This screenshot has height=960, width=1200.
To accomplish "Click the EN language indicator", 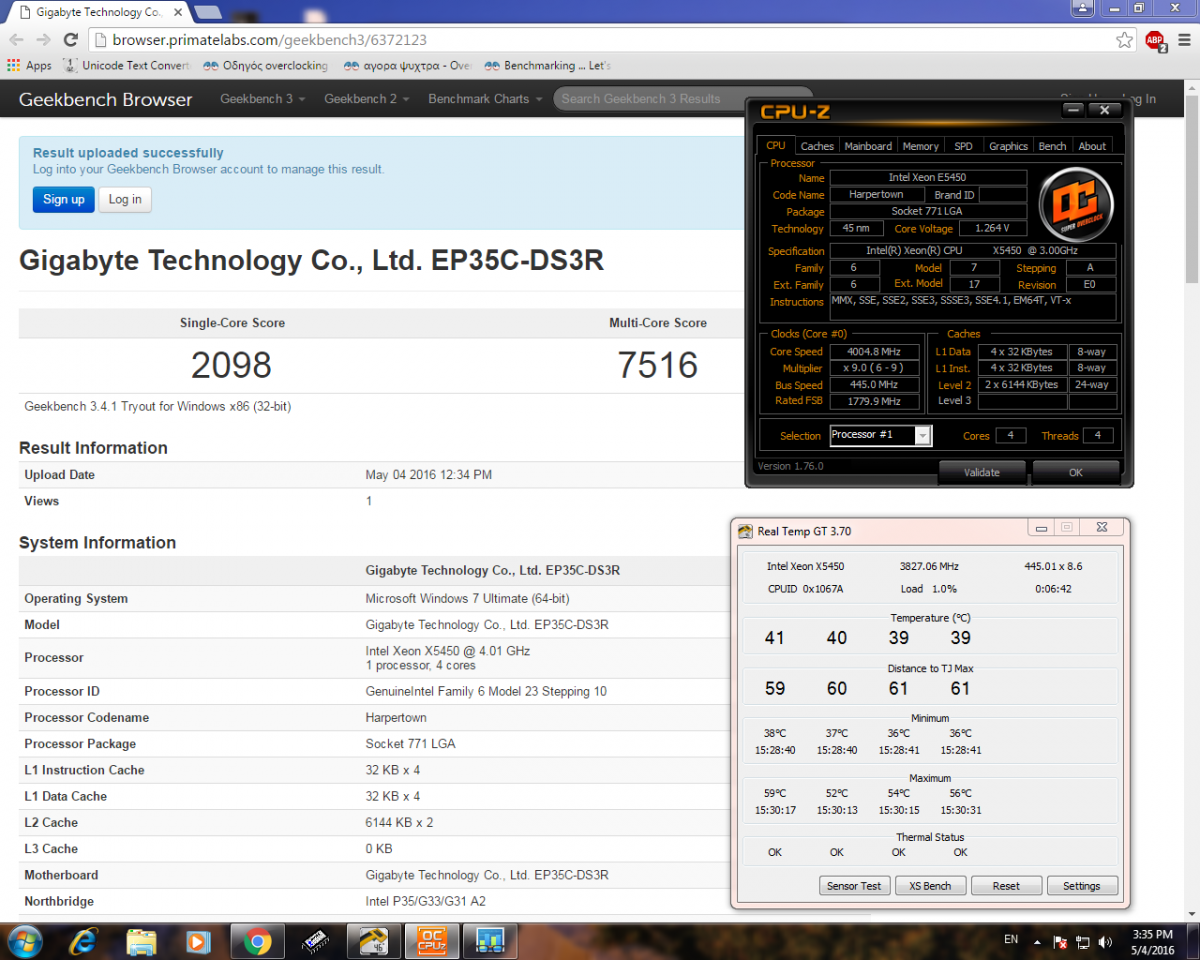I will coord(1011,940).
